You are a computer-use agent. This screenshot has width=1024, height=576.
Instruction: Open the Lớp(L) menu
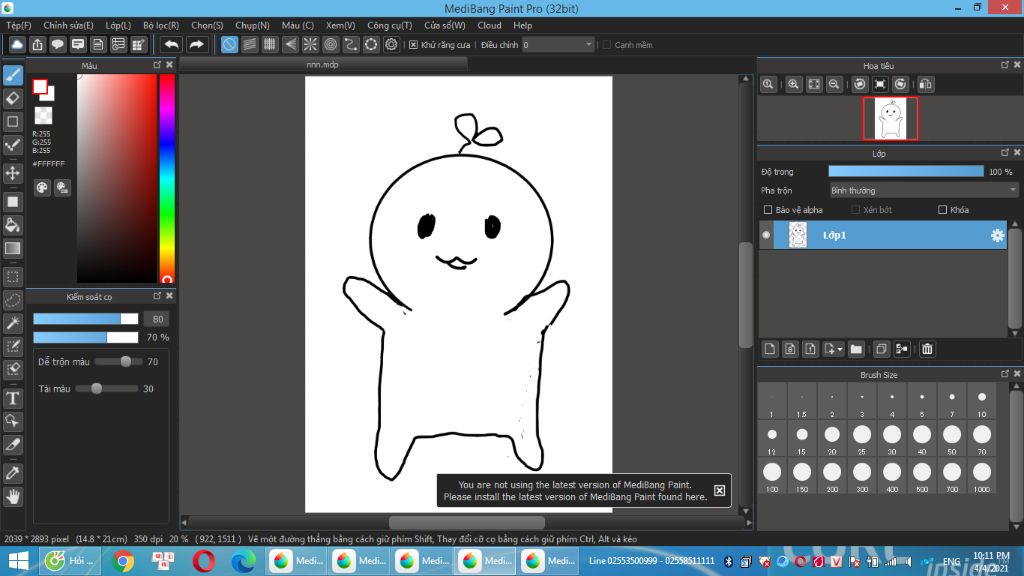coord(118,25)
